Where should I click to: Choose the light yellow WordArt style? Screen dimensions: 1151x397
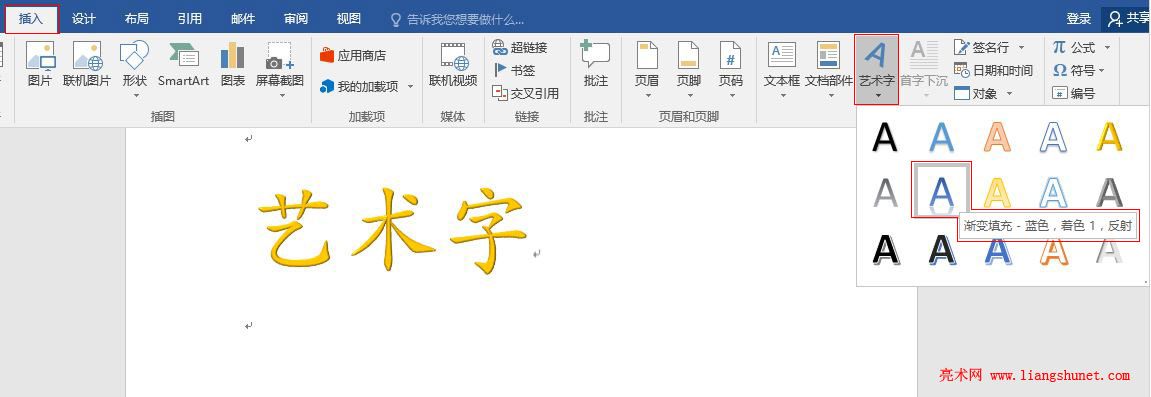click(997, 192)
